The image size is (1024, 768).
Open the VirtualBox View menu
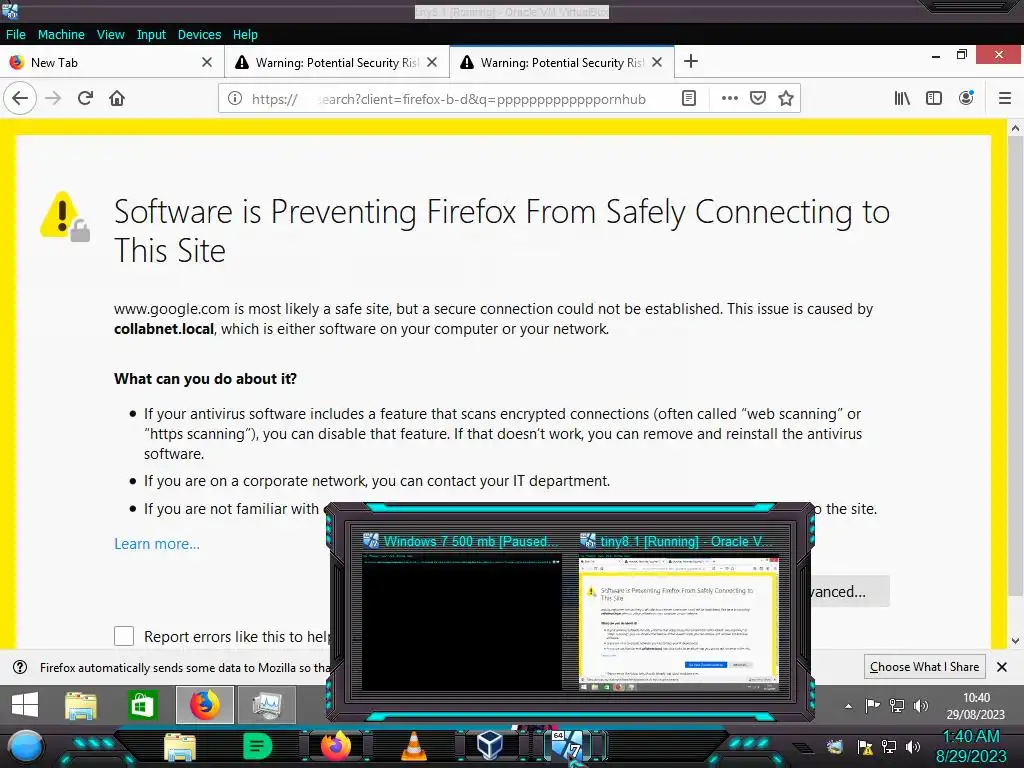tap(110, 35)
